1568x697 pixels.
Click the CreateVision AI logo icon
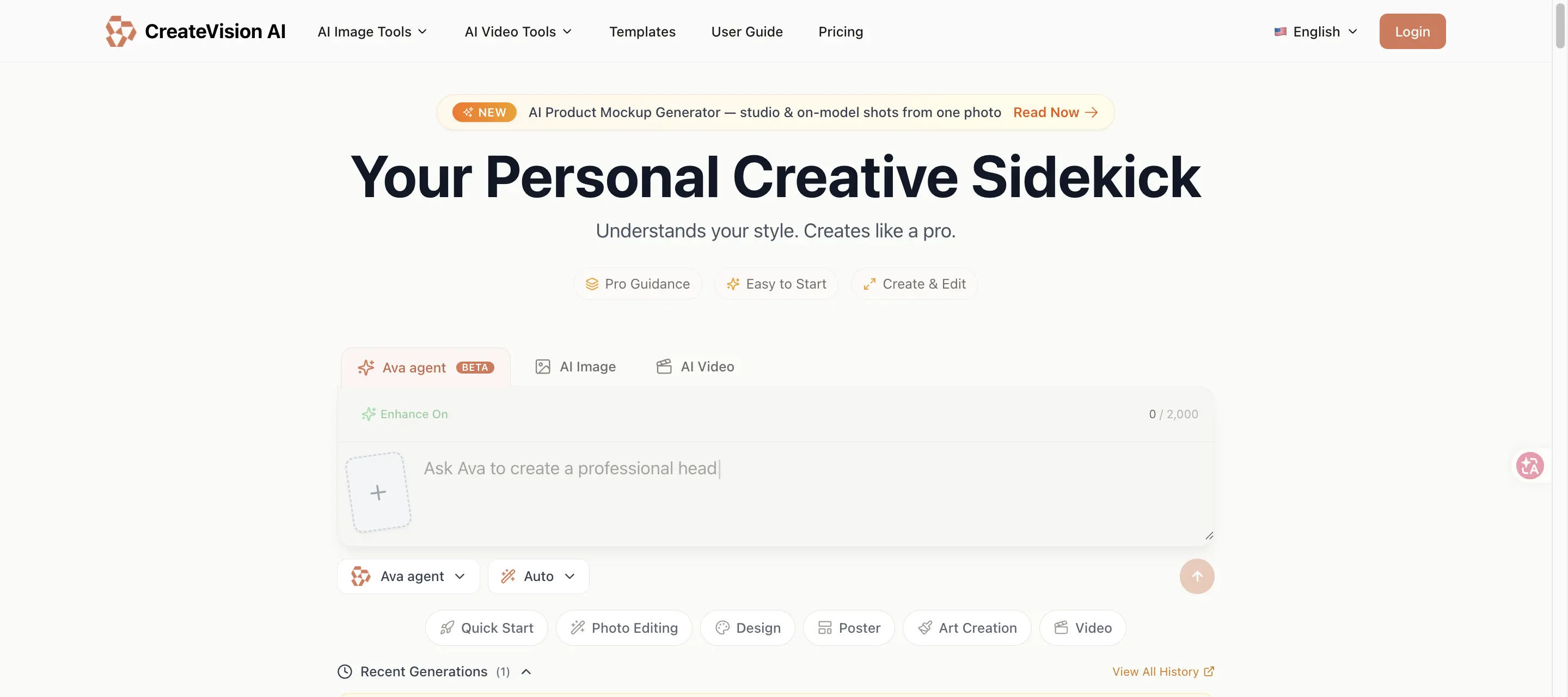click(x=120, y=31)
